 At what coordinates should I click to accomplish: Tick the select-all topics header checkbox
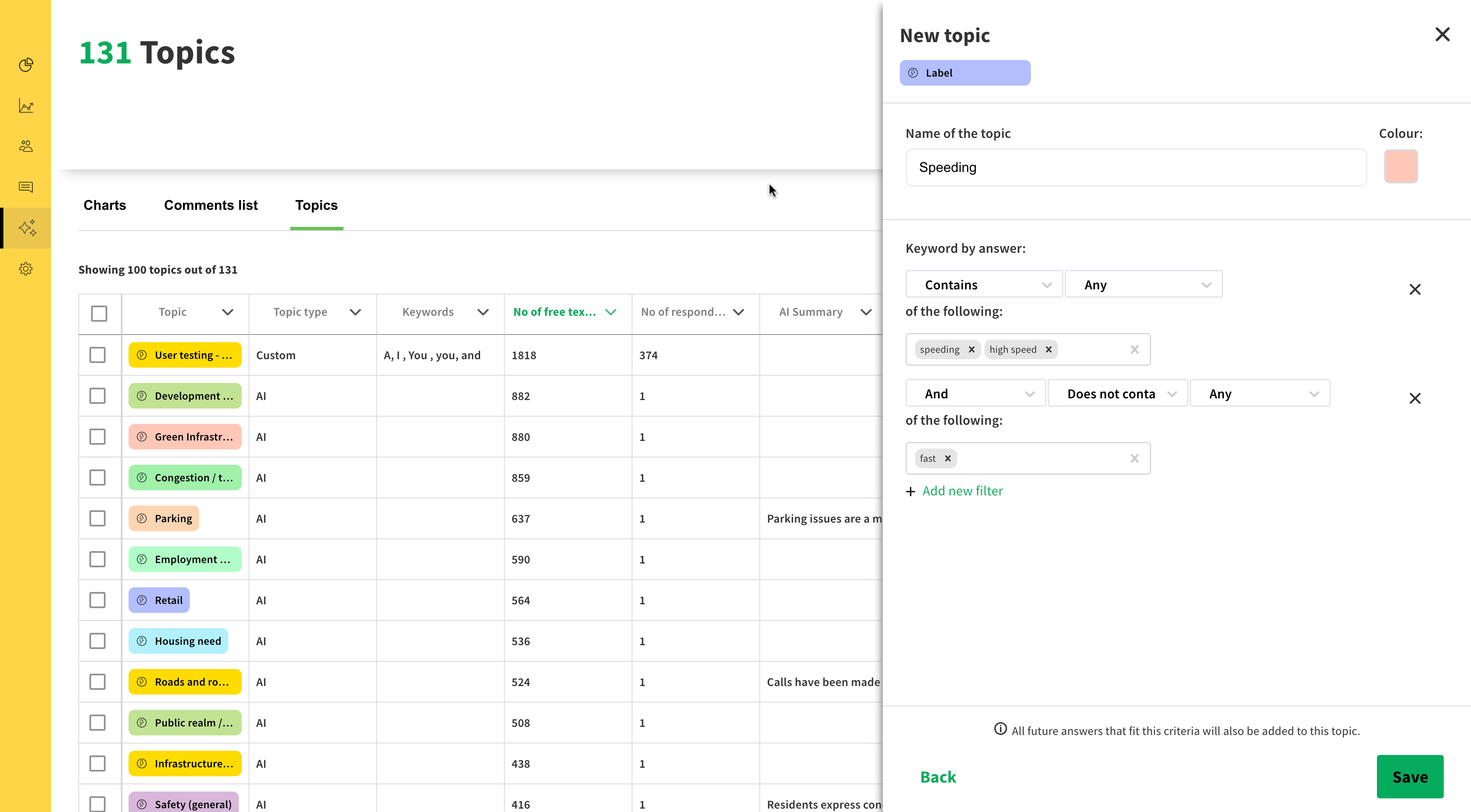click(x=99, y=313)
